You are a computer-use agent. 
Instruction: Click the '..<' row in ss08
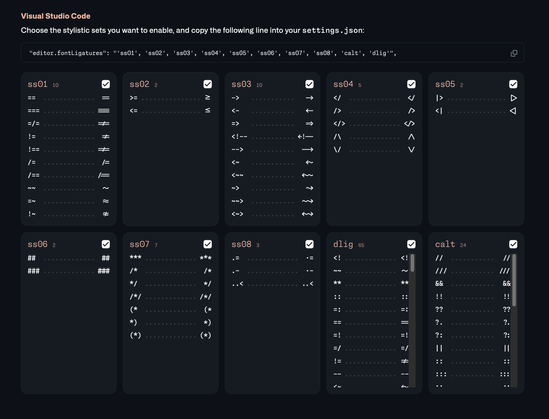coord(272,284)
